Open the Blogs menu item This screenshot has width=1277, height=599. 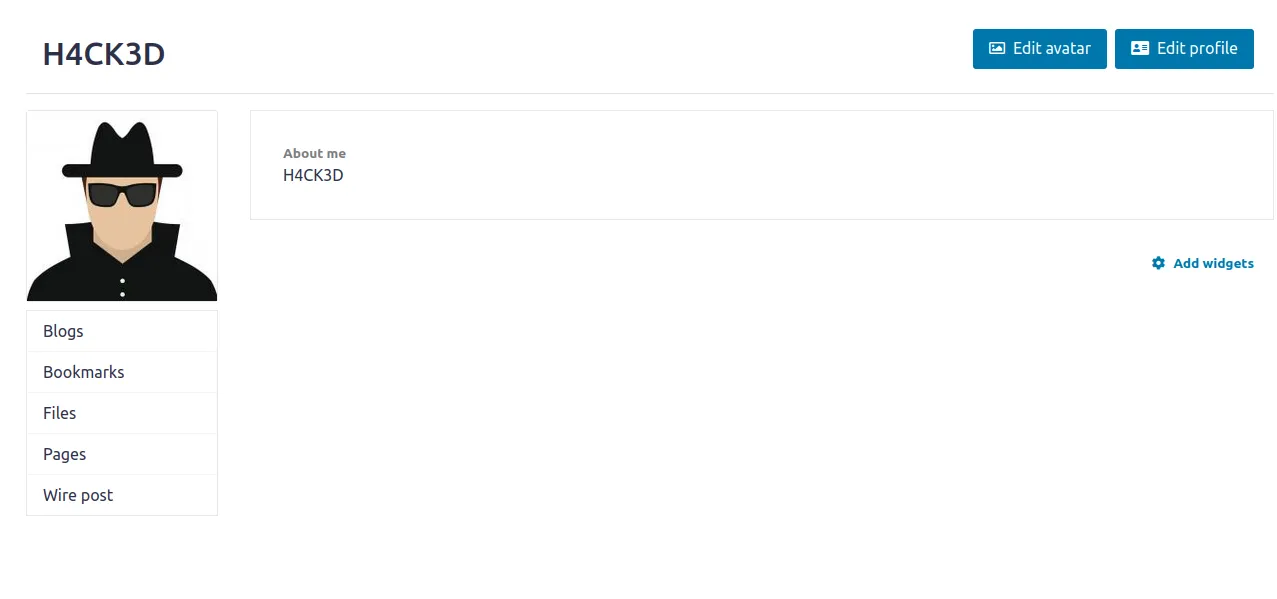(x=63, y=331)
